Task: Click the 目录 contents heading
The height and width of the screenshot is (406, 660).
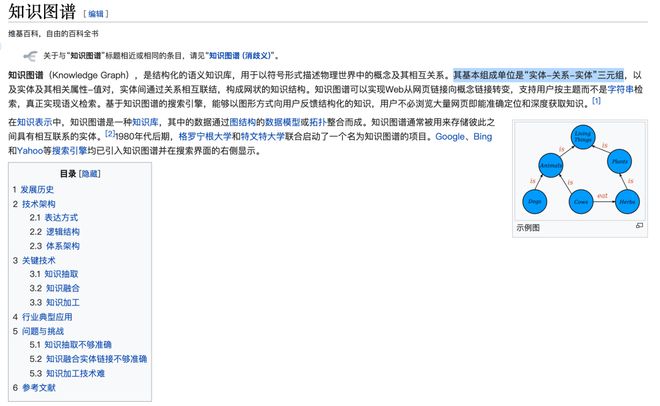Action: [x=68, y=174]
